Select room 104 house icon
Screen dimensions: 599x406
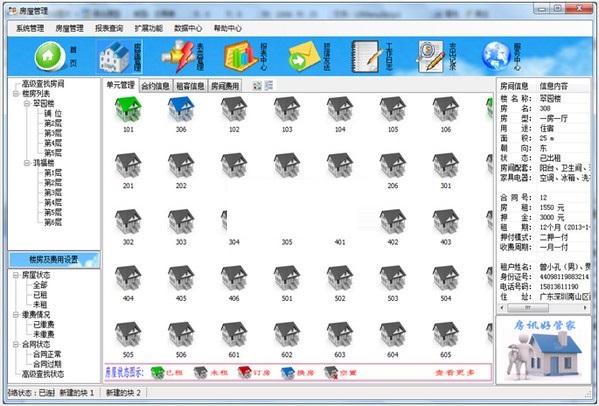coord(340,109)
